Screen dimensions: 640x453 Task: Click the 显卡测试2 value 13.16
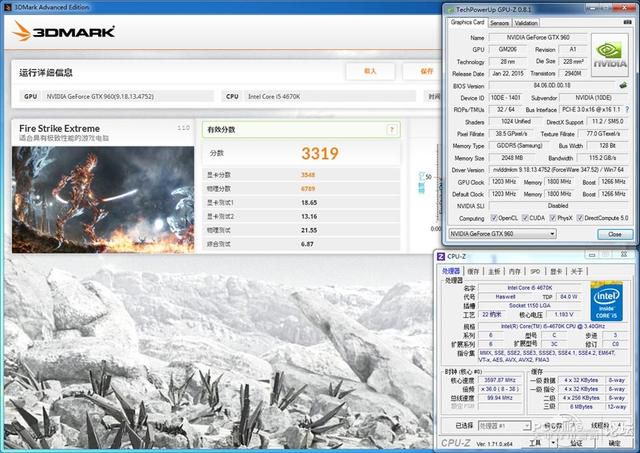tap(309, 216)
